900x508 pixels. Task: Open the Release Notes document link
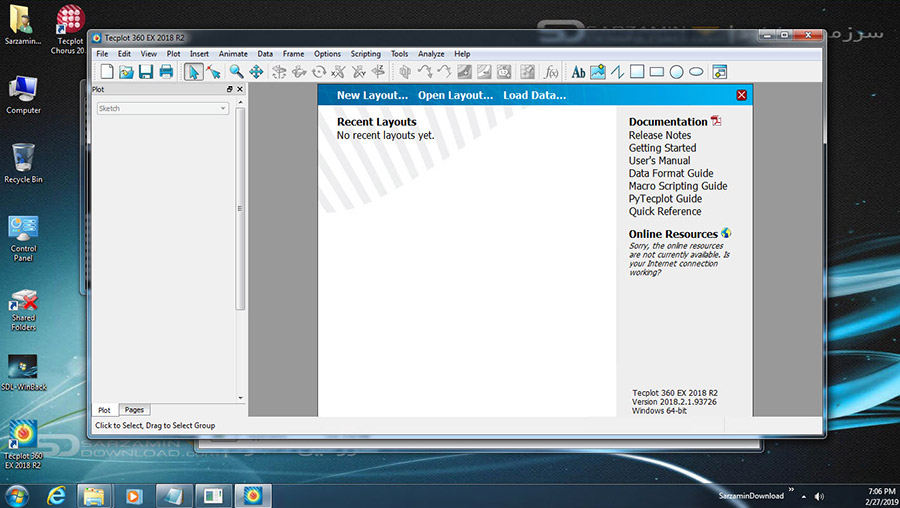tap(660, 135)
